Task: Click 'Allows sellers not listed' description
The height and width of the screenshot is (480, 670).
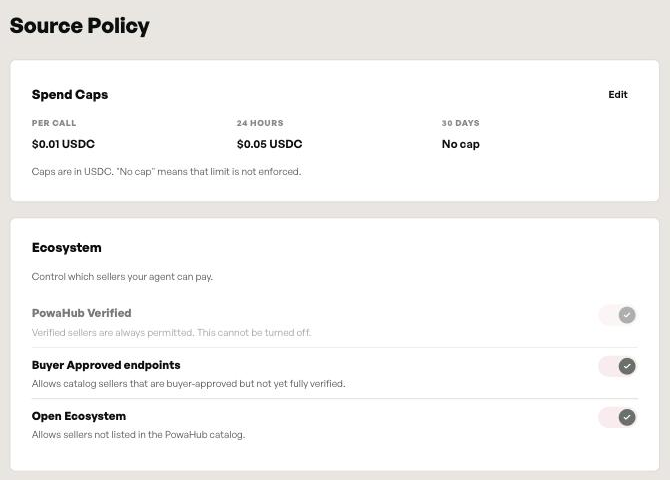Action: 138,435
